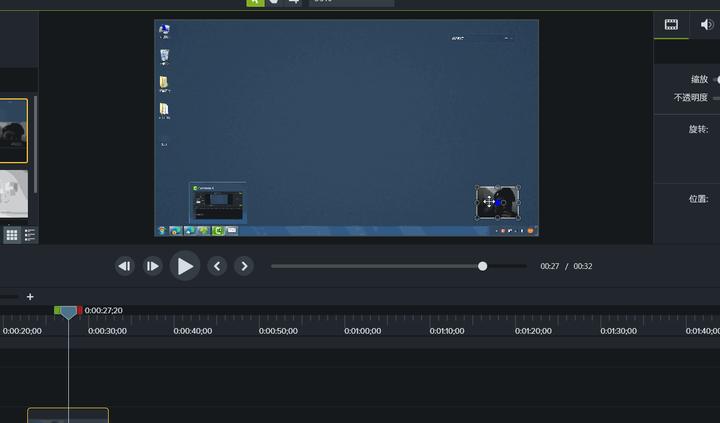Click the large Play button
Screen dimensions: 720x423
point(185,266)
